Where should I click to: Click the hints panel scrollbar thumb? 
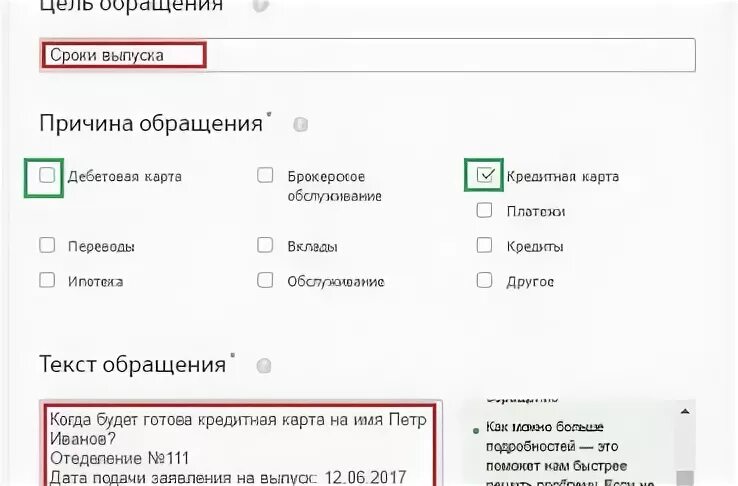pyautogui.click(x=685, y=478)
